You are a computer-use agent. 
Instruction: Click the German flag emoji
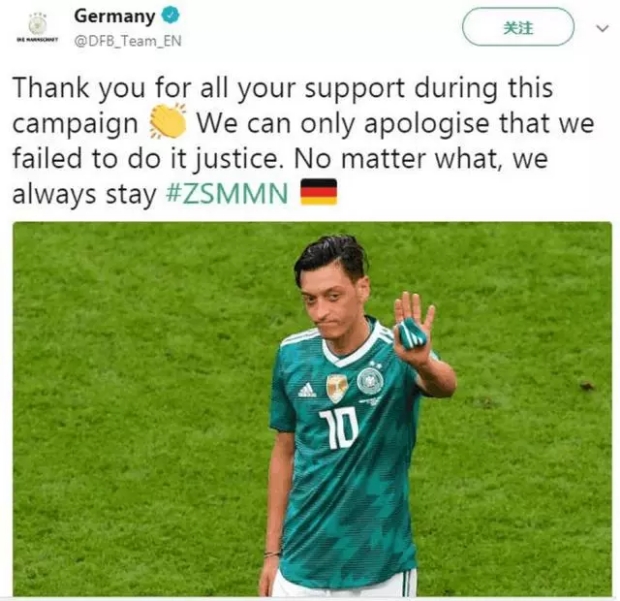[x=319, y=192]
